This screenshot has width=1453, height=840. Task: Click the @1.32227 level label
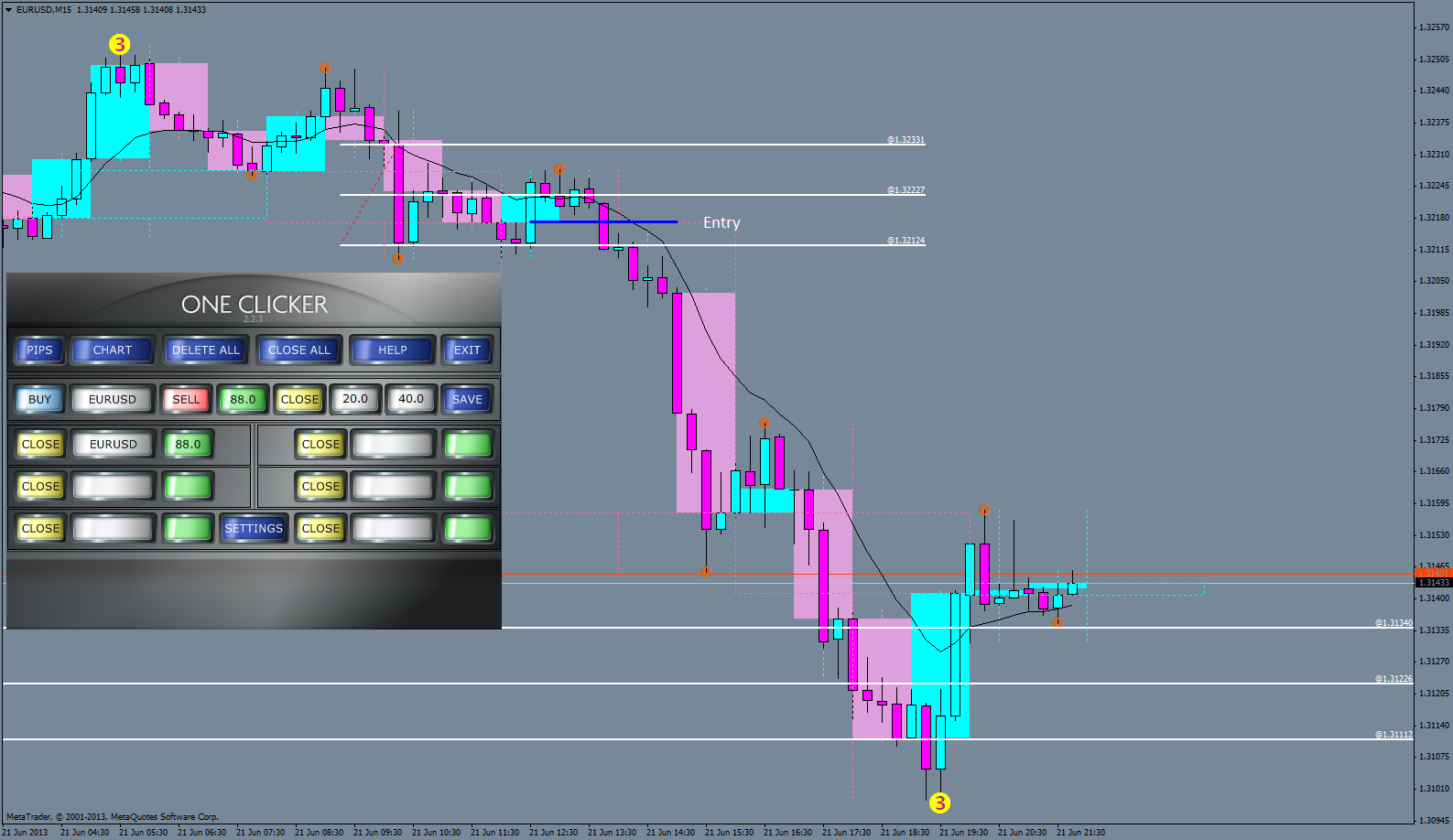coord(905,190)
